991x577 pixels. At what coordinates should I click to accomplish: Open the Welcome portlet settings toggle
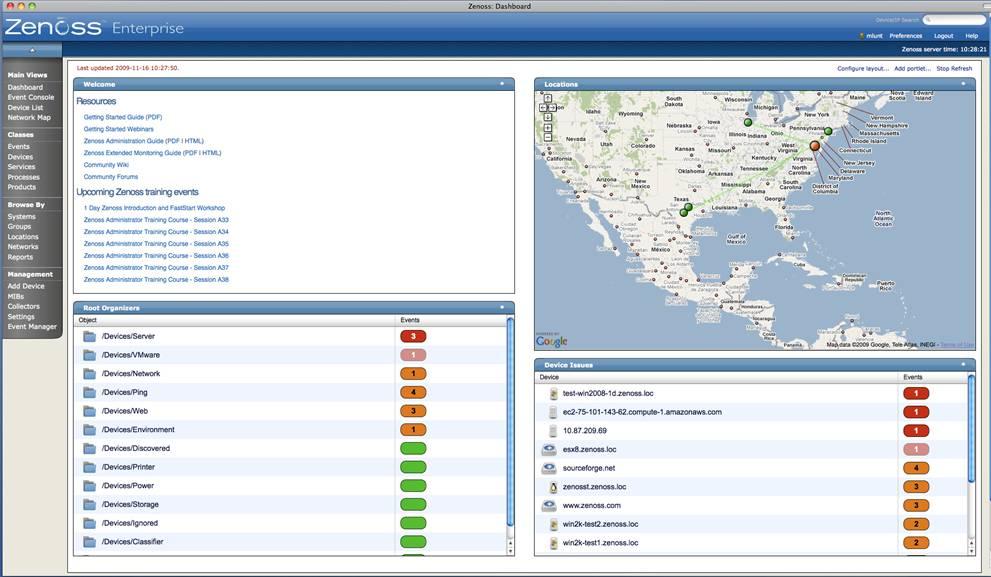point(502,83)
